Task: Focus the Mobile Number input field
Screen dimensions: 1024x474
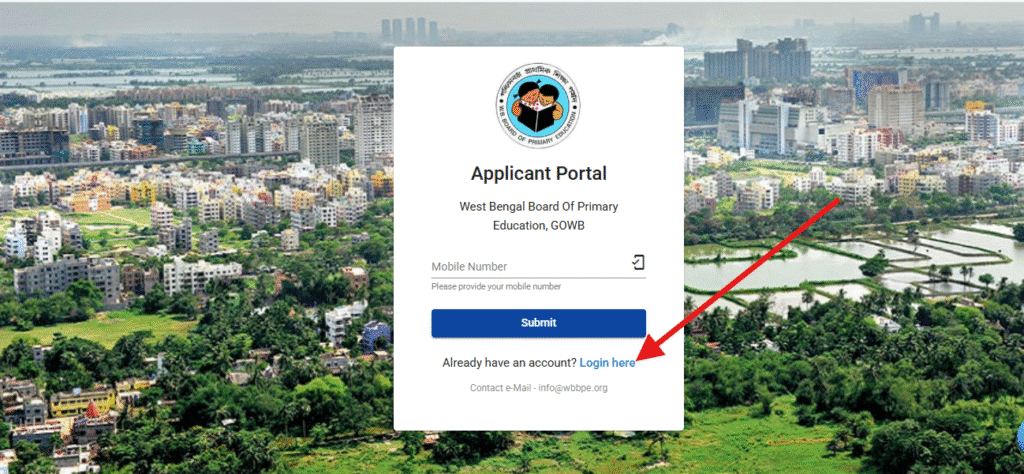Action: click(538, 266)
